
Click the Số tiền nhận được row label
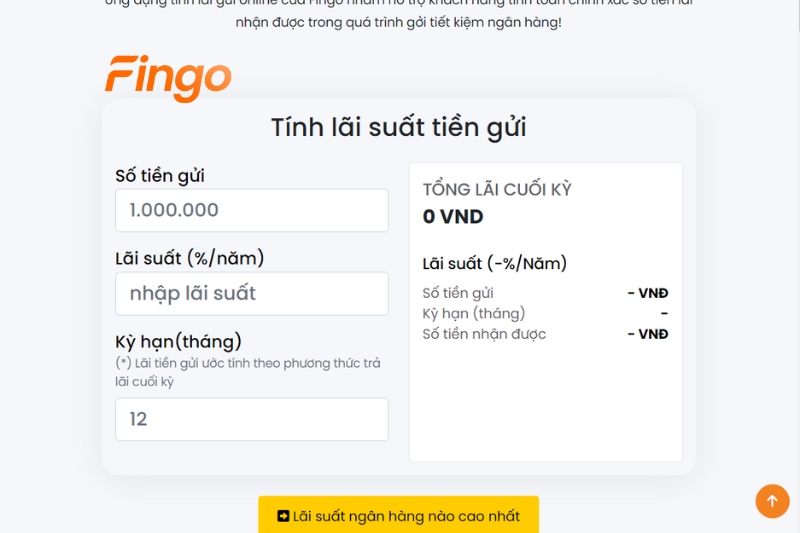[484, 334]
